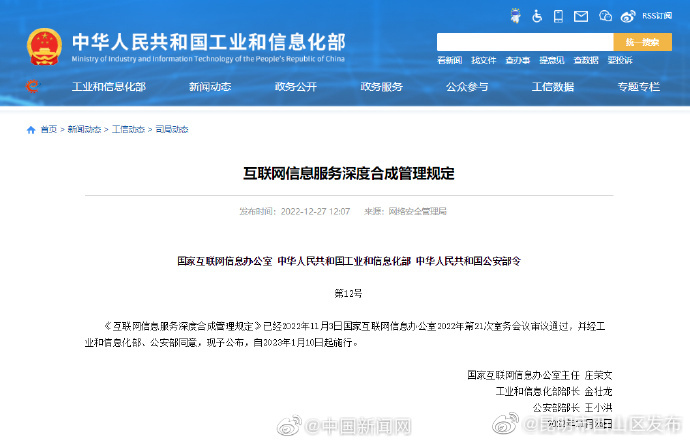Open the 工信数据 navigation menu
The width and height of the screenshot is (690, 443).
tap(553, 87)
